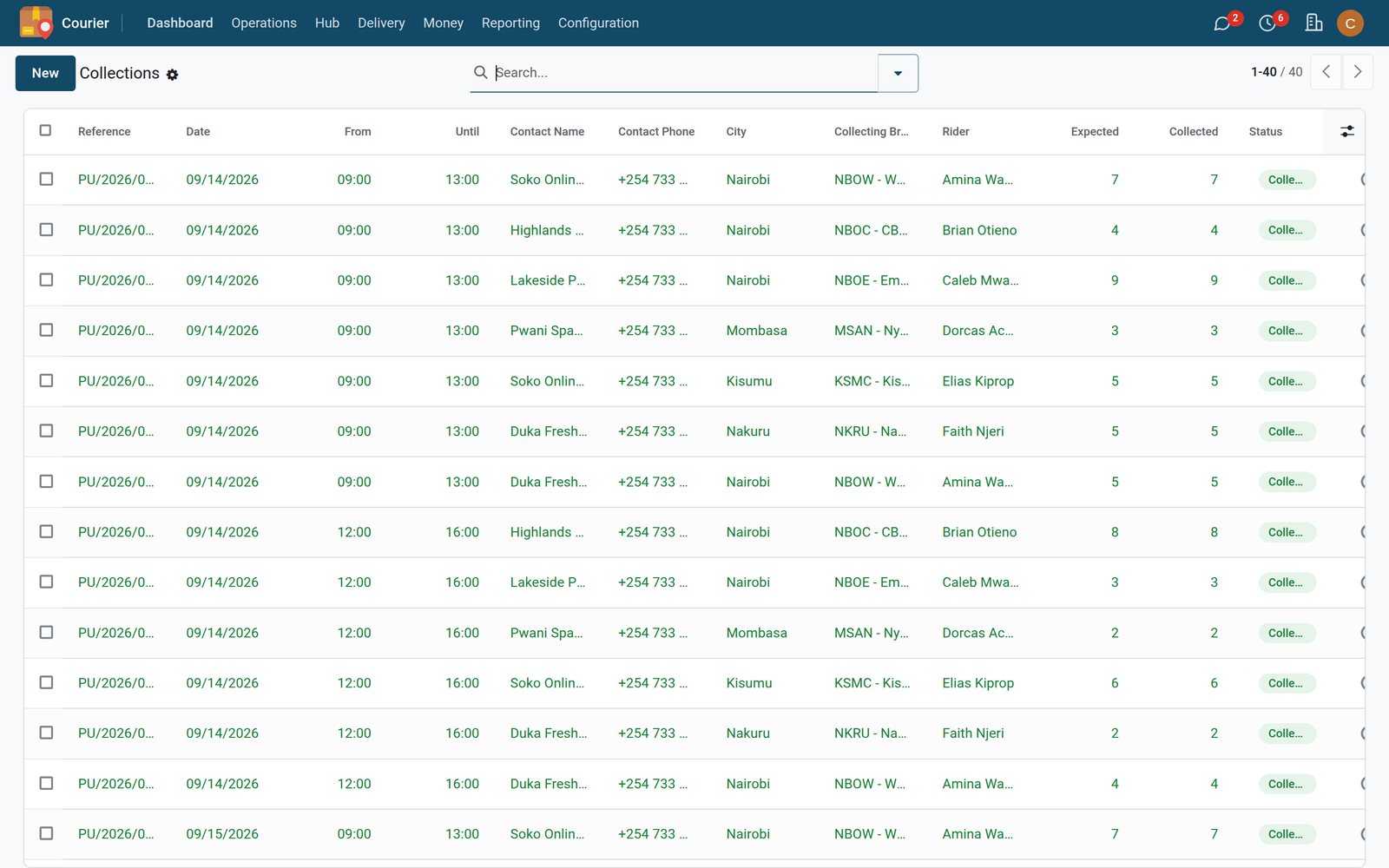This screenshot has width=1389, height=868.
Task: Tick checkbox of Pwani Spa 09:00 row
Action: click(46, 330)
